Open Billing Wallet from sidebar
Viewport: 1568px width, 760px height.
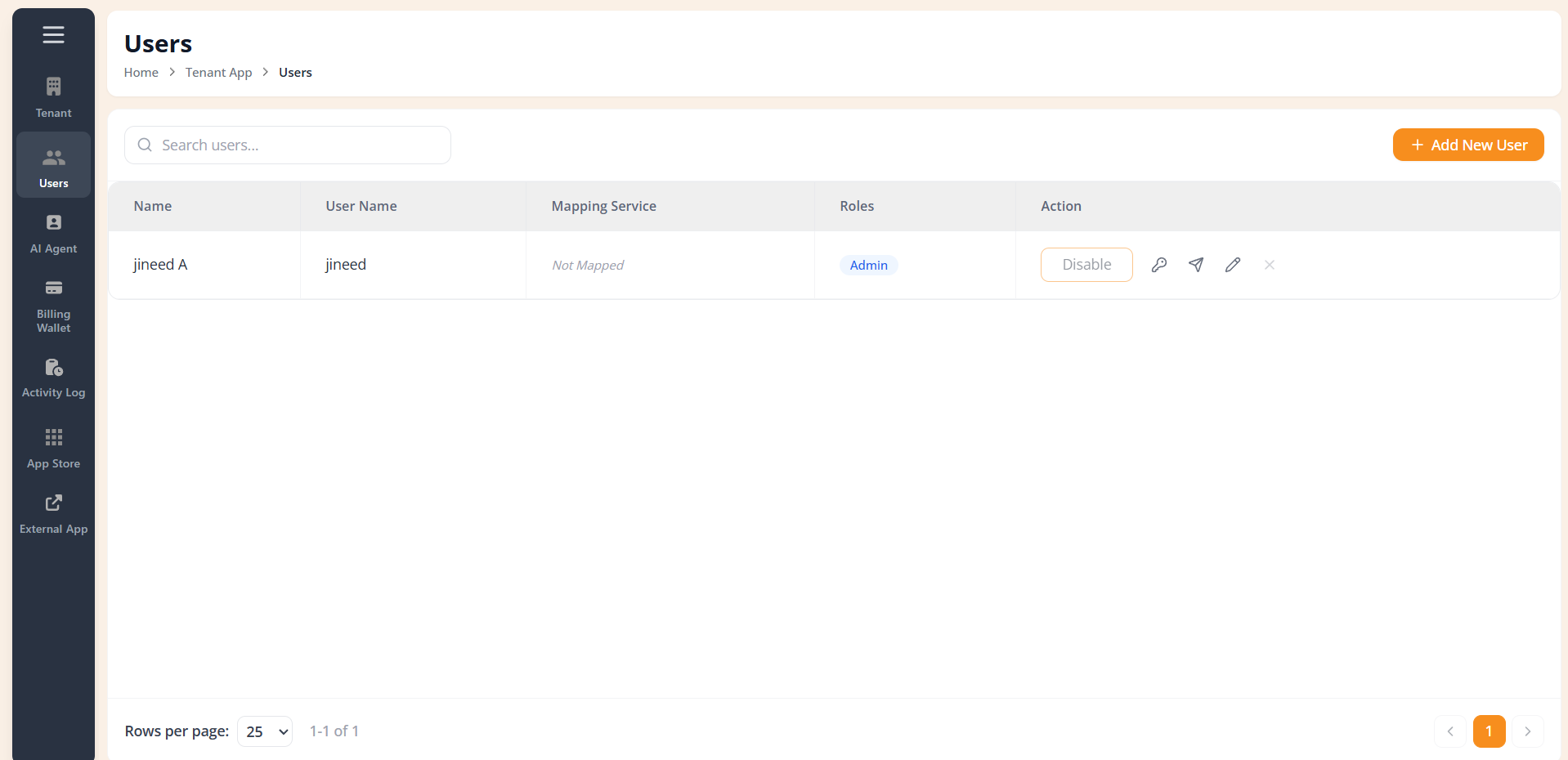point(53,306)
